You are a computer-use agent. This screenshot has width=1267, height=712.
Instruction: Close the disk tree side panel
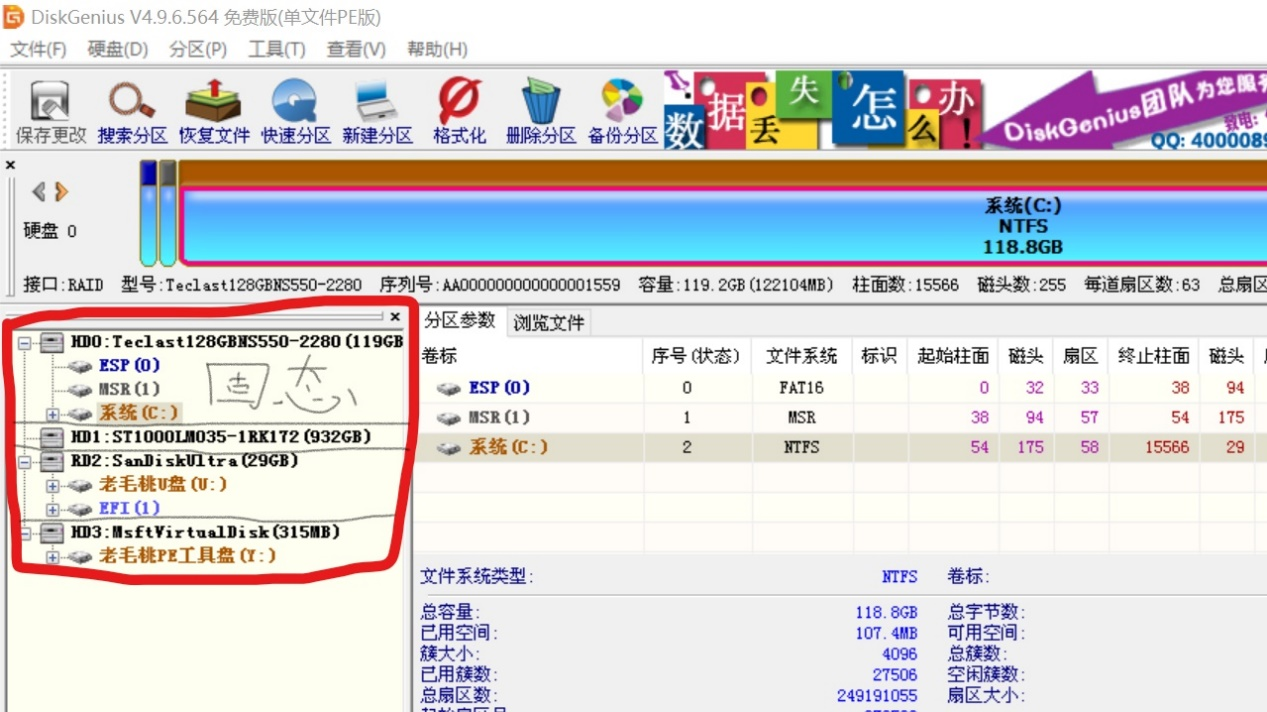pos(395,317)
